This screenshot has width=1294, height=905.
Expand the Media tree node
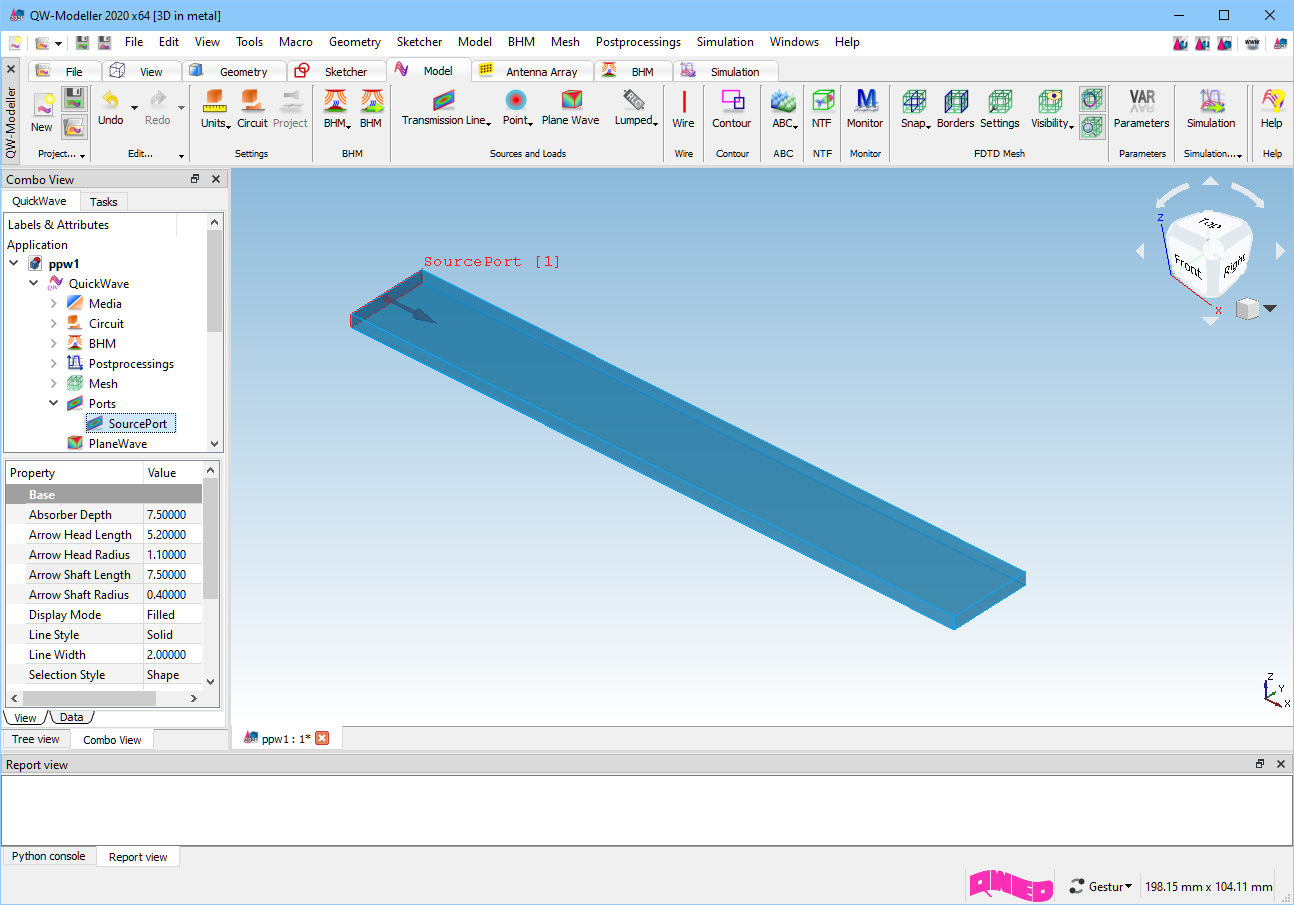pos(53,304)
